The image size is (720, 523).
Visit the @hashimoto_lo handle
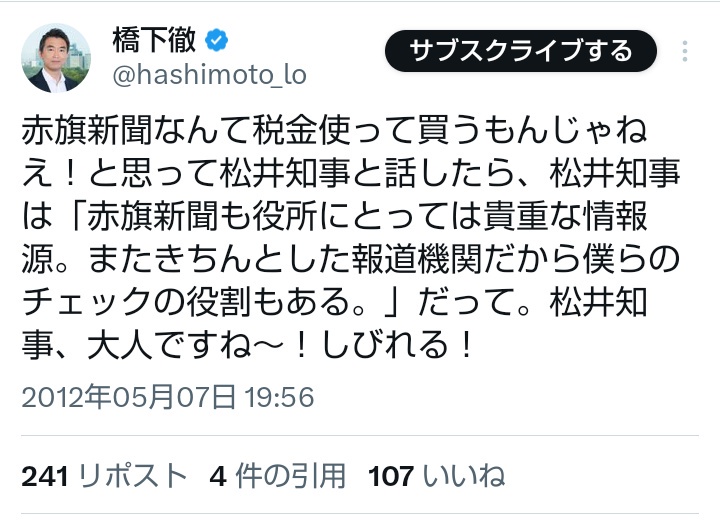tap(208, 75)
